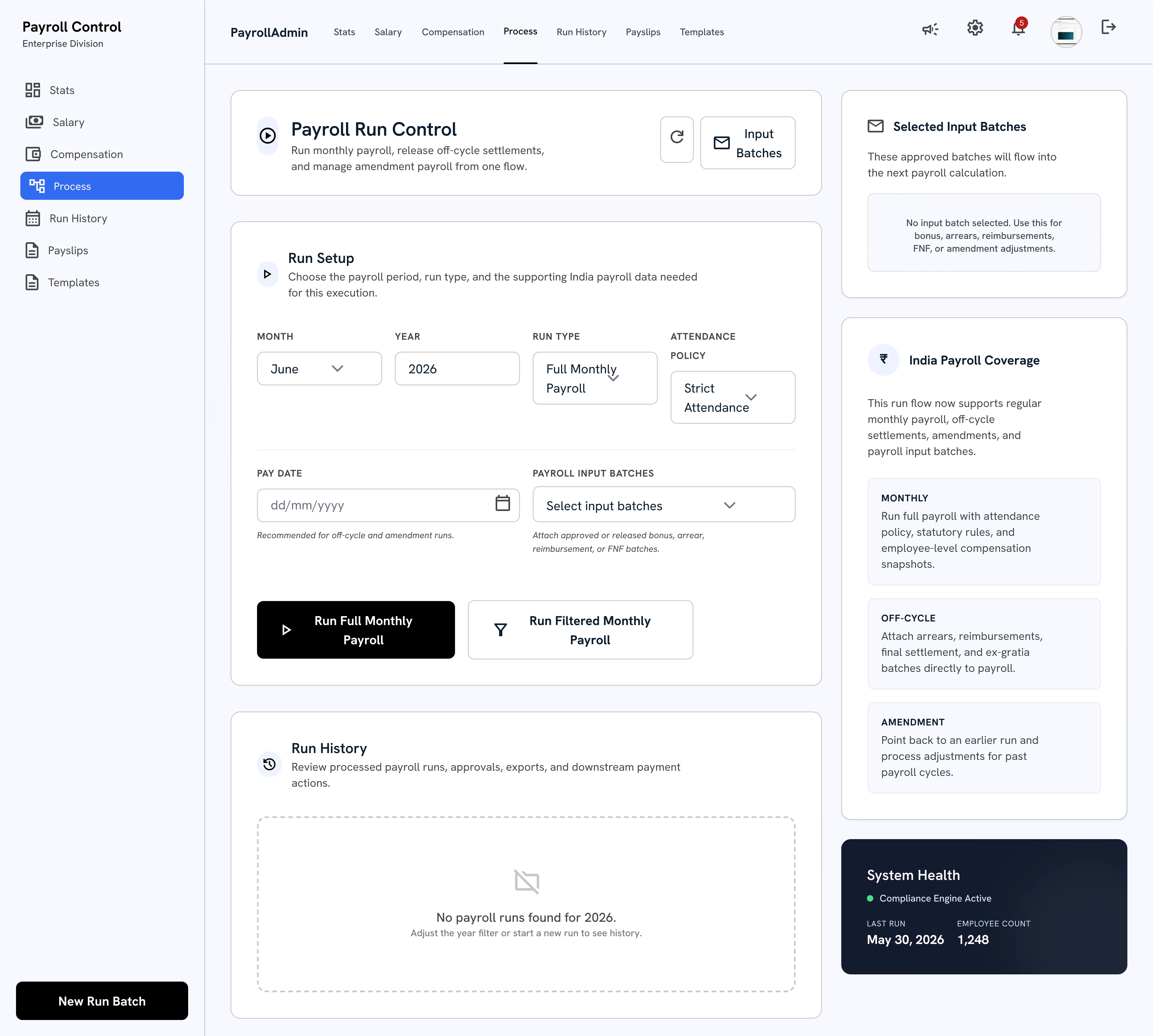The image size is (1153, 1036).
Task: Open the Select input batches dropdown
Action: pos(664,504)
